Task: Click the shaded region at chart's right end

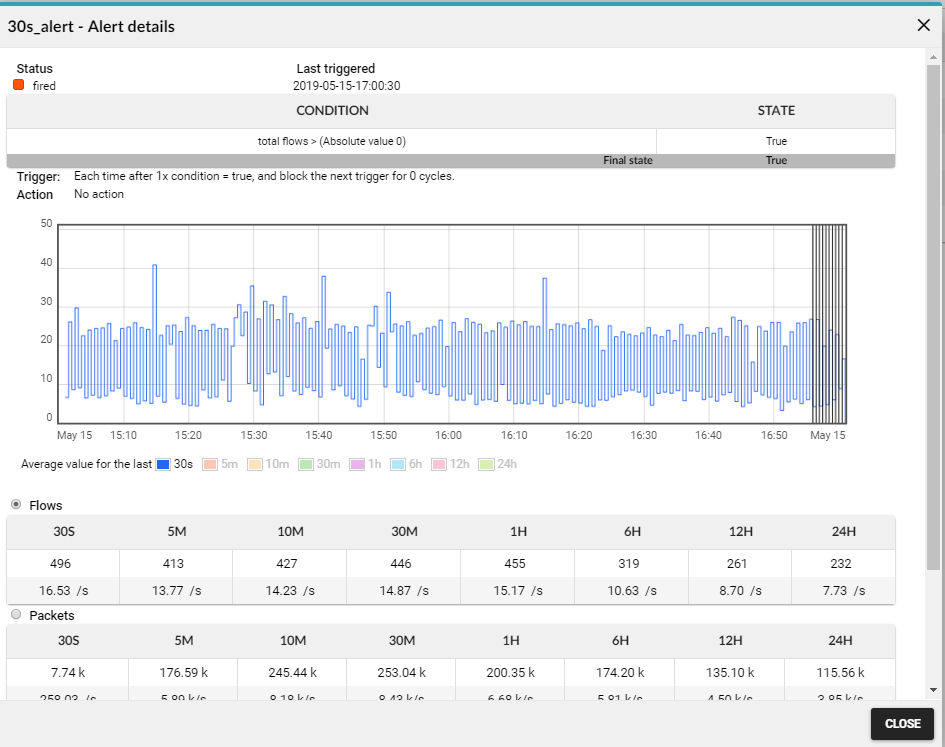Action: 829,320
